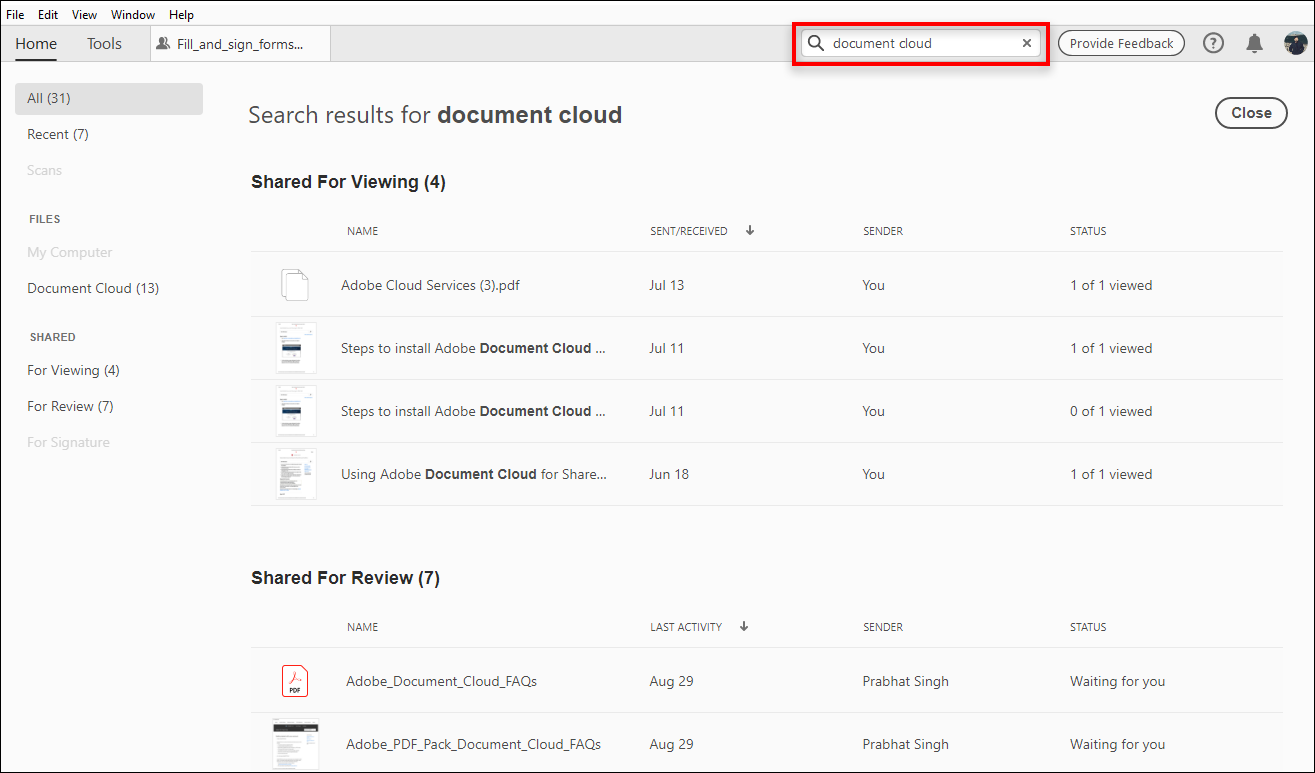1315x773 pixels.
Task: Close the search results
Action: point(1251,113)
